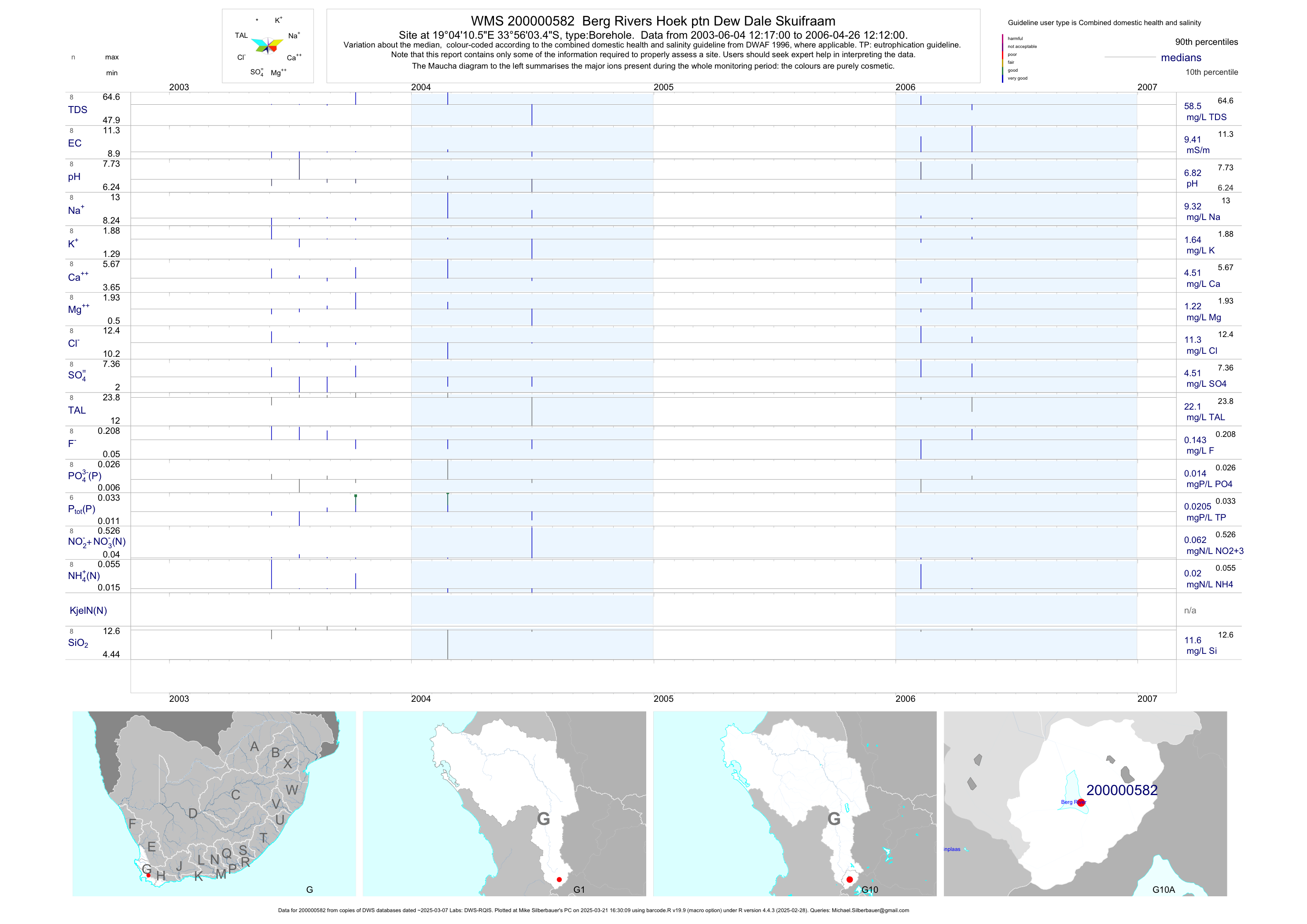Click the red site dot on G1 map
1307x924 pixels.
[559, 880]
